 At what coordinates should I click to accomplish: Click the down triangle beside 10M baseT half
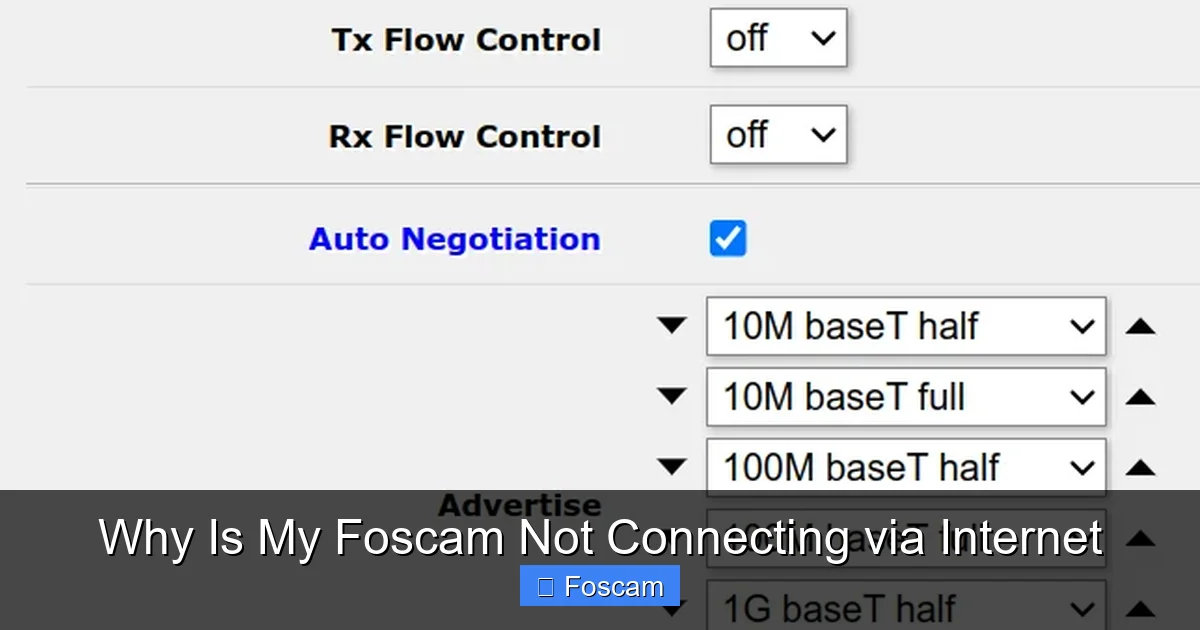point(672,325)
